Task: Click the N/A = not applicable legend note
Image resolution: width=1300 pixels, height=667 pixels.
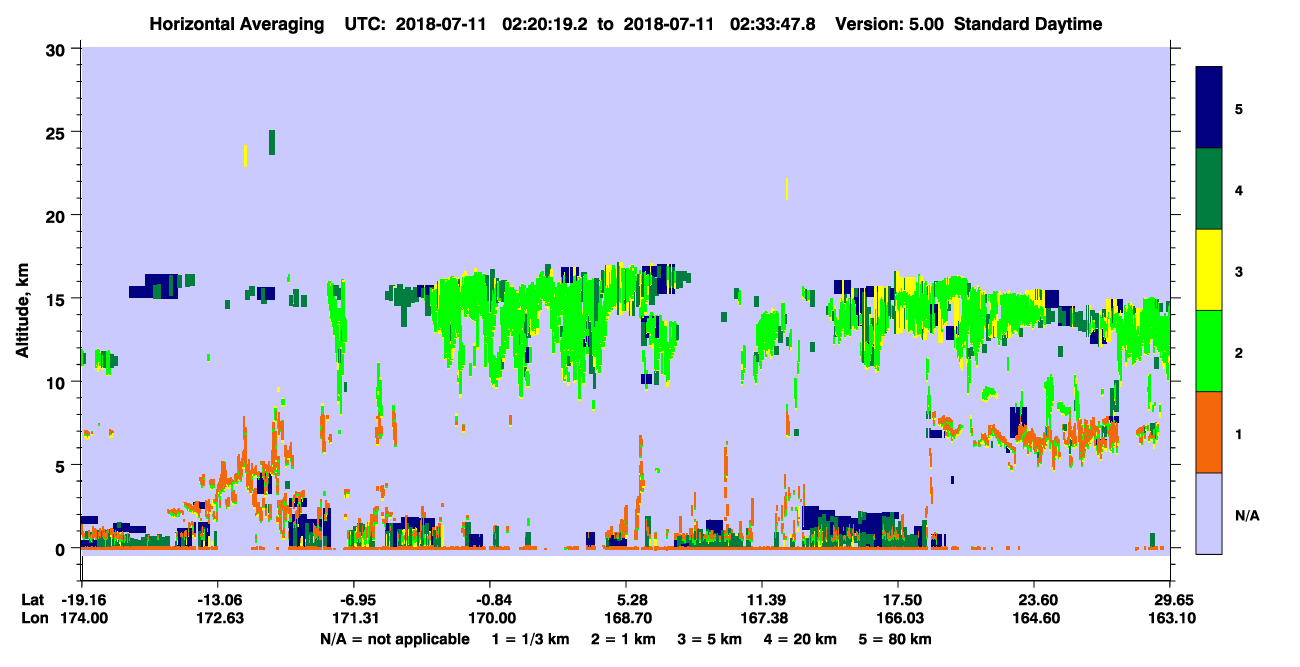Action: coord(394,639)
